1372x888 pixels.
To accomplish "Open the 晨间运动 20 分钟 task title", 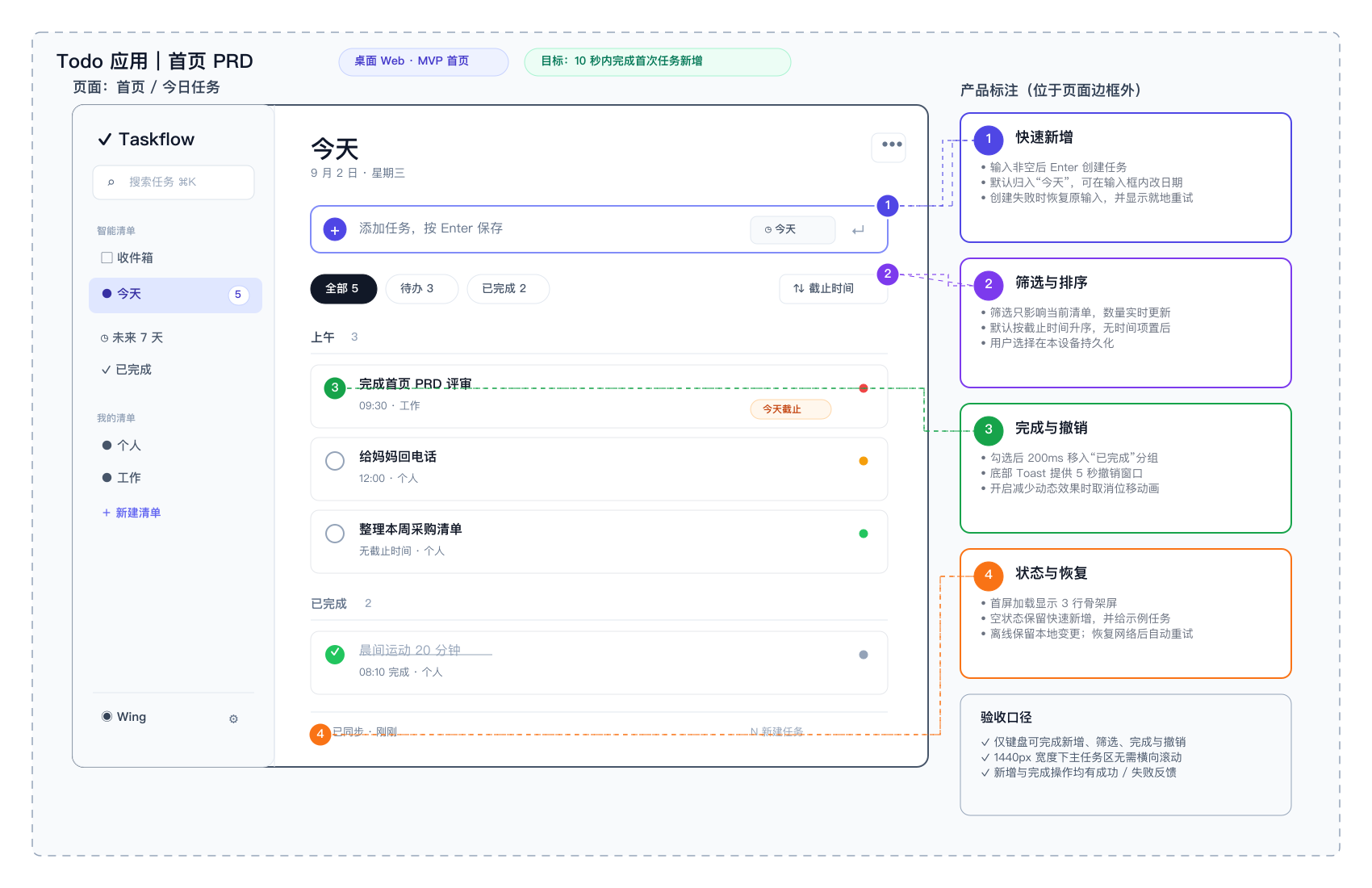I will tap(410, 651).
